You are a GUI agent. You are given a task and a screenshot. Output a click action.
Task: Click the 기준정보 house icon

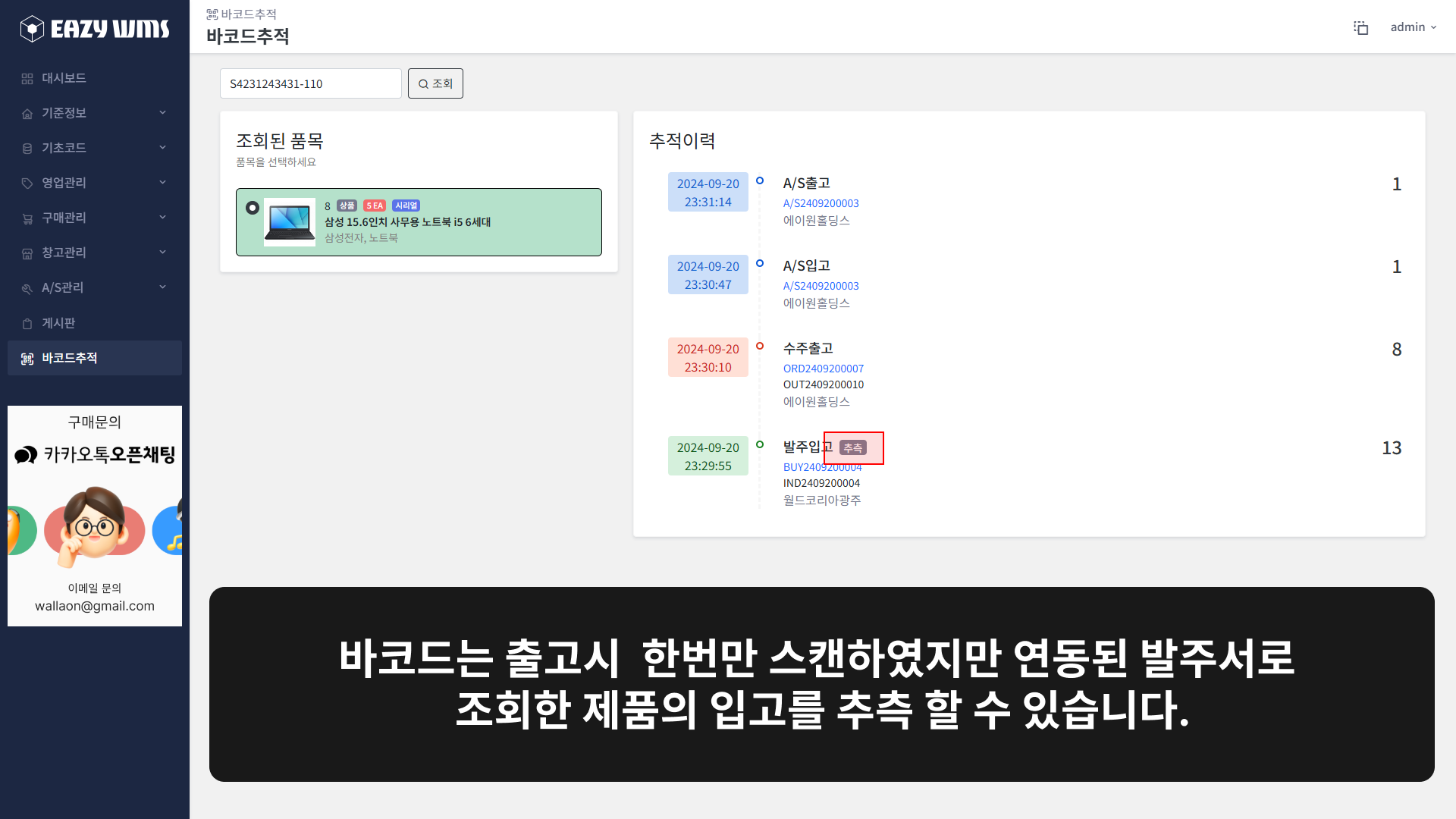[27, 112]
